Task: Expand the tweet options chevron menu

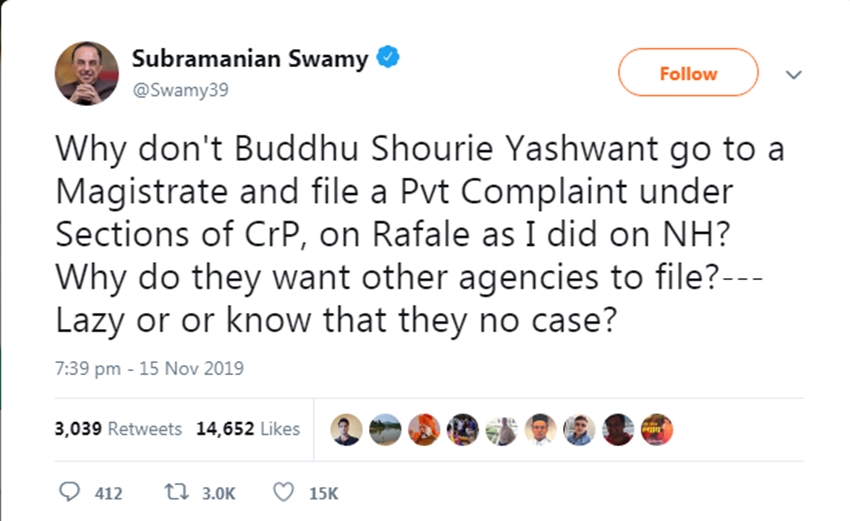Action: [x=794, y=74]
